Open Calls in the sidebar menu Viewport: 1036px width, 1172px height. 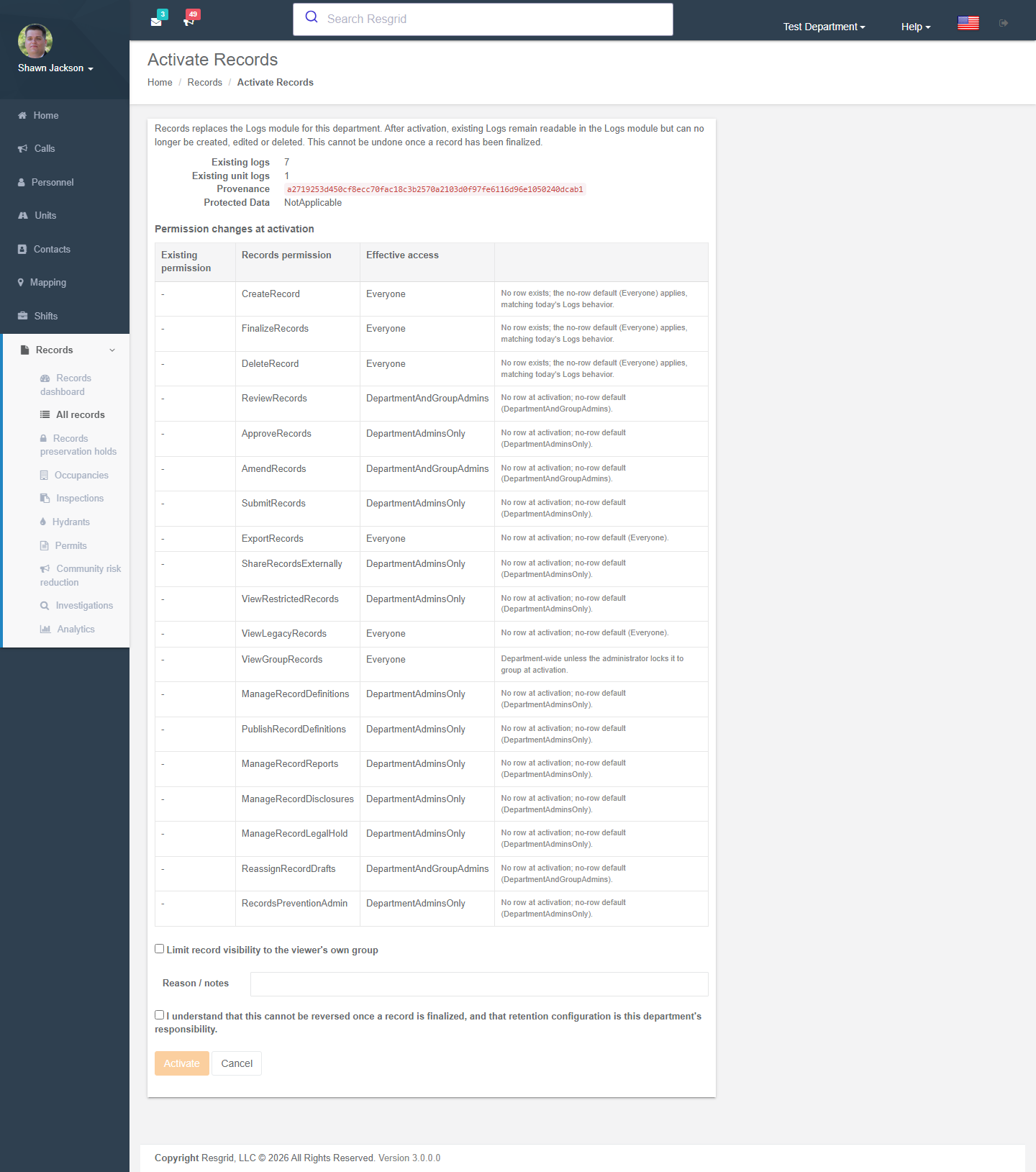(65, 149)
